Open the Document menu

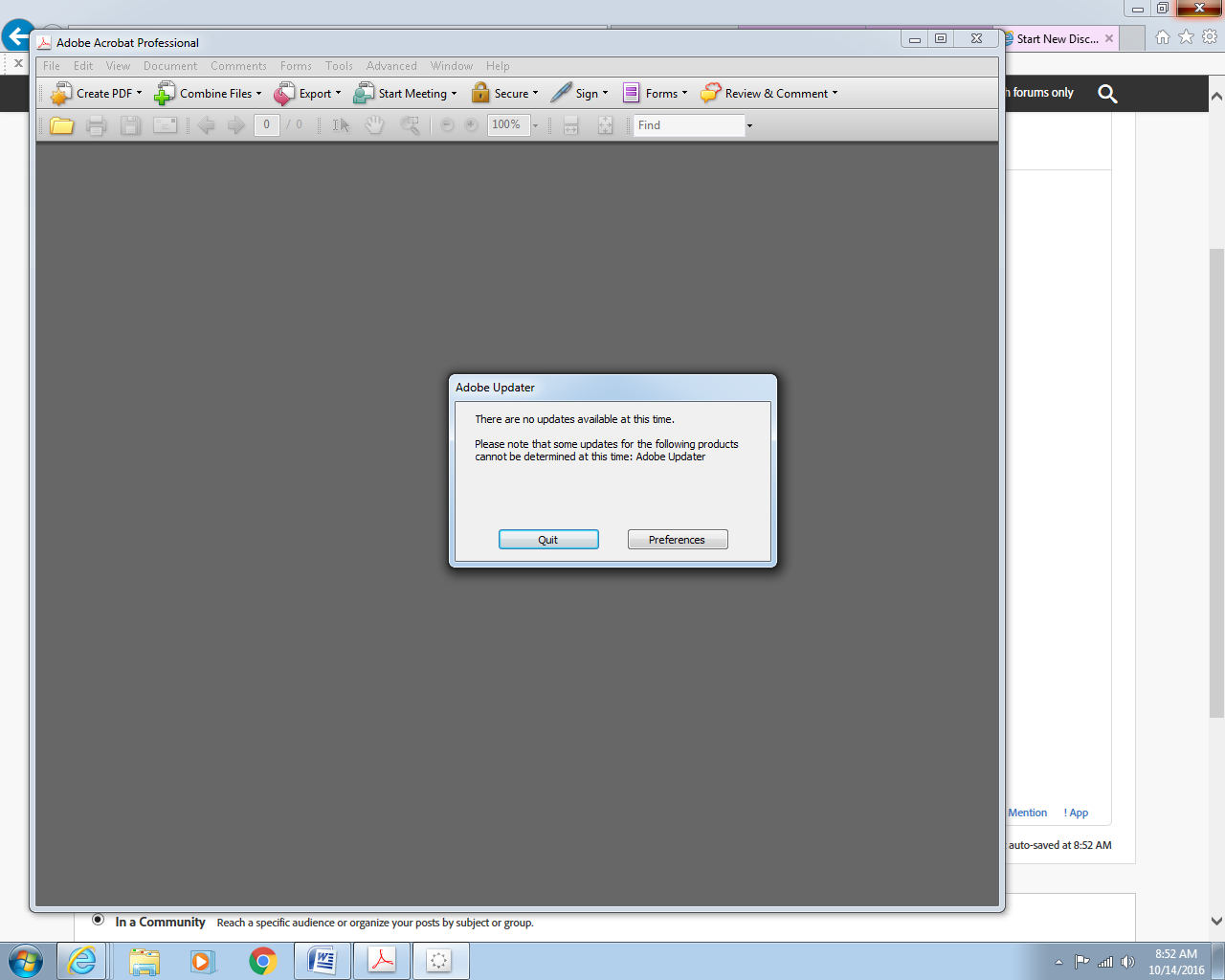click(170, 66)
